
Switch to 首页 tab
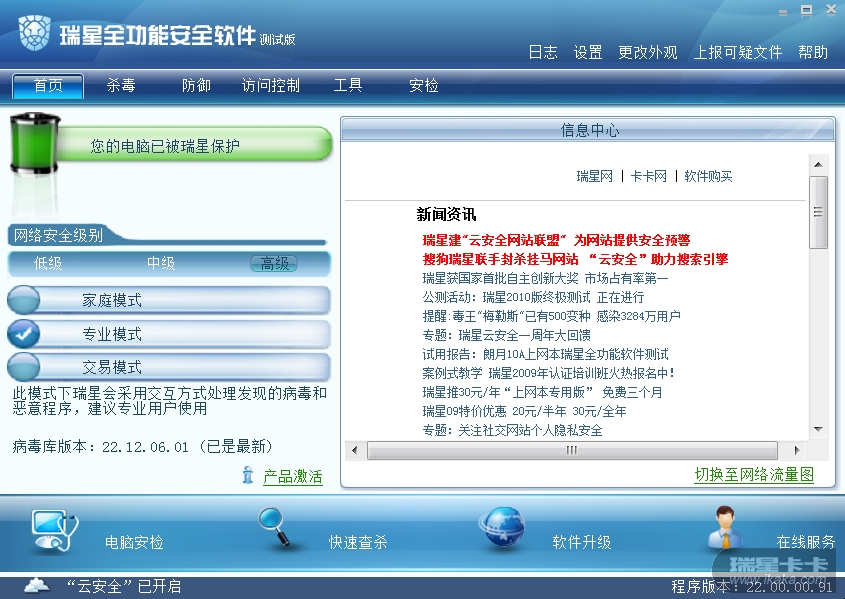pyautogui.click(x=48, y=86)
